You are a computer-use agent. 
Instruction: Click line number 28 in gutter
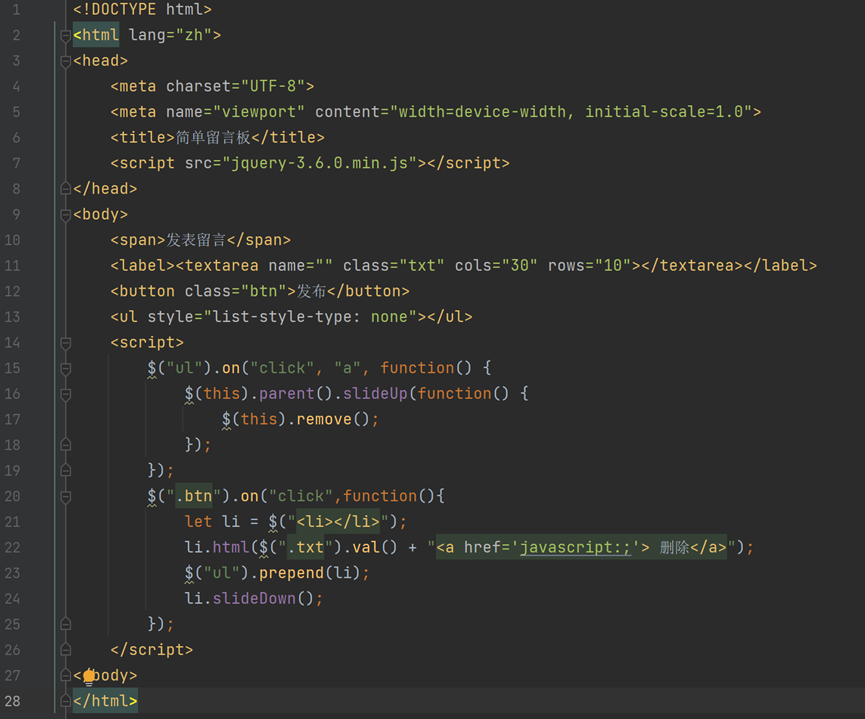point(12,701)
